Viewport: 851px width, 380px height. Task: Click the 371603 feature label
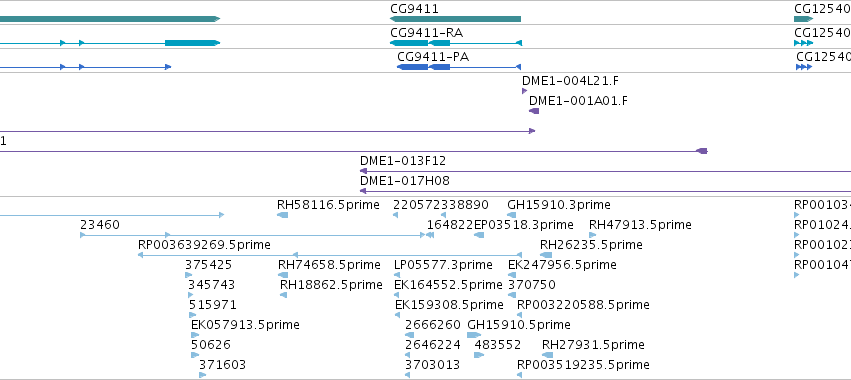(x=223, y=364)
